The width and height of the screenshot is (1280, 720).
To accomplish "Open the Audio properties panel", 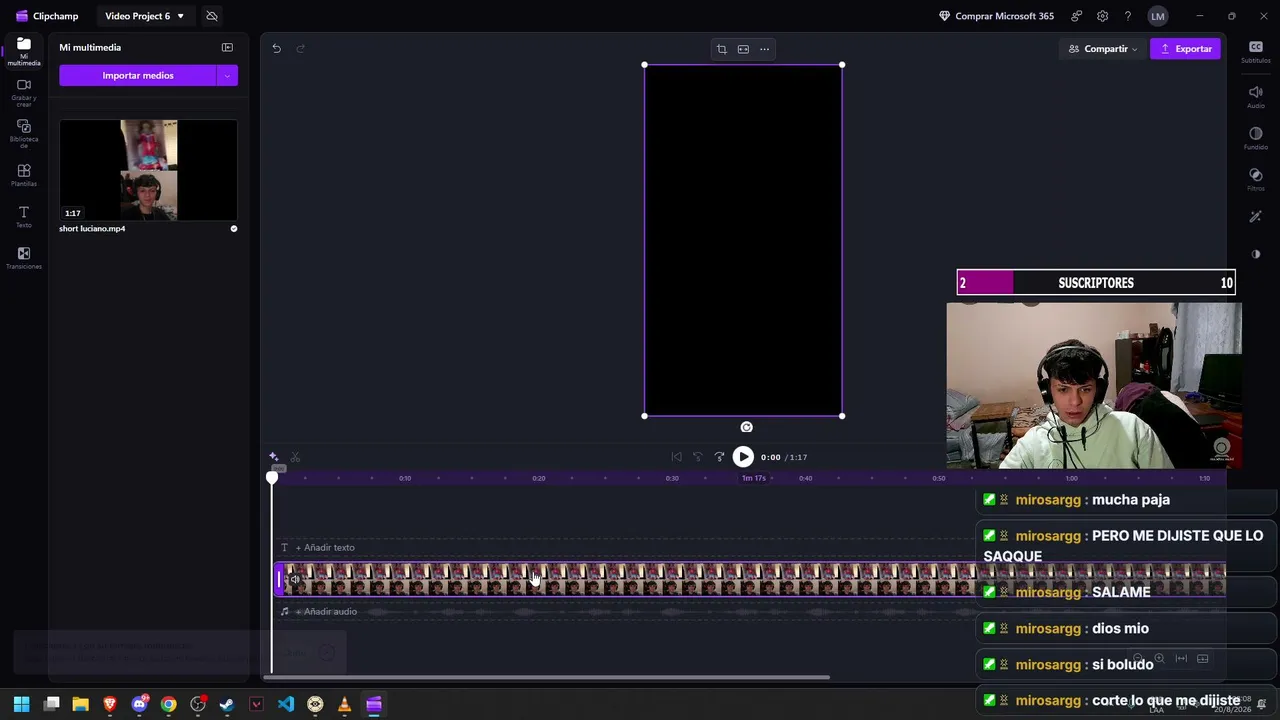I will [x=1256, y=96].
